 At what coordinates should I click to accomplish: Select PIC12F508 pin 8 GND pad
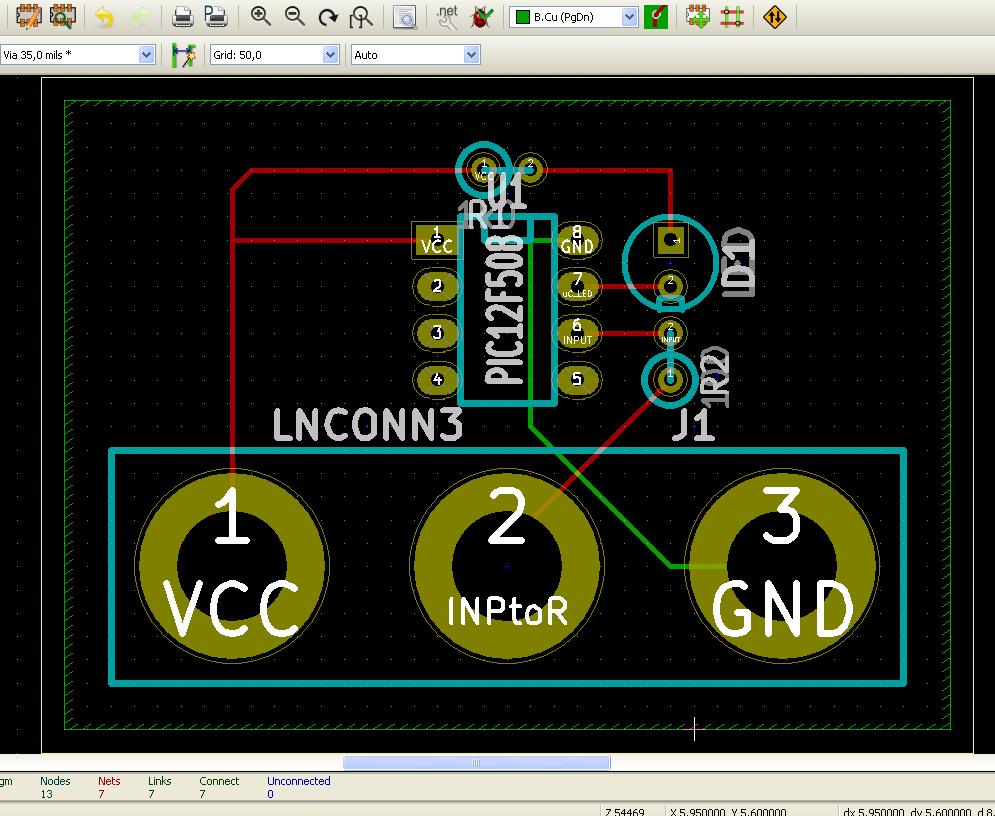[x=577, y=240]
